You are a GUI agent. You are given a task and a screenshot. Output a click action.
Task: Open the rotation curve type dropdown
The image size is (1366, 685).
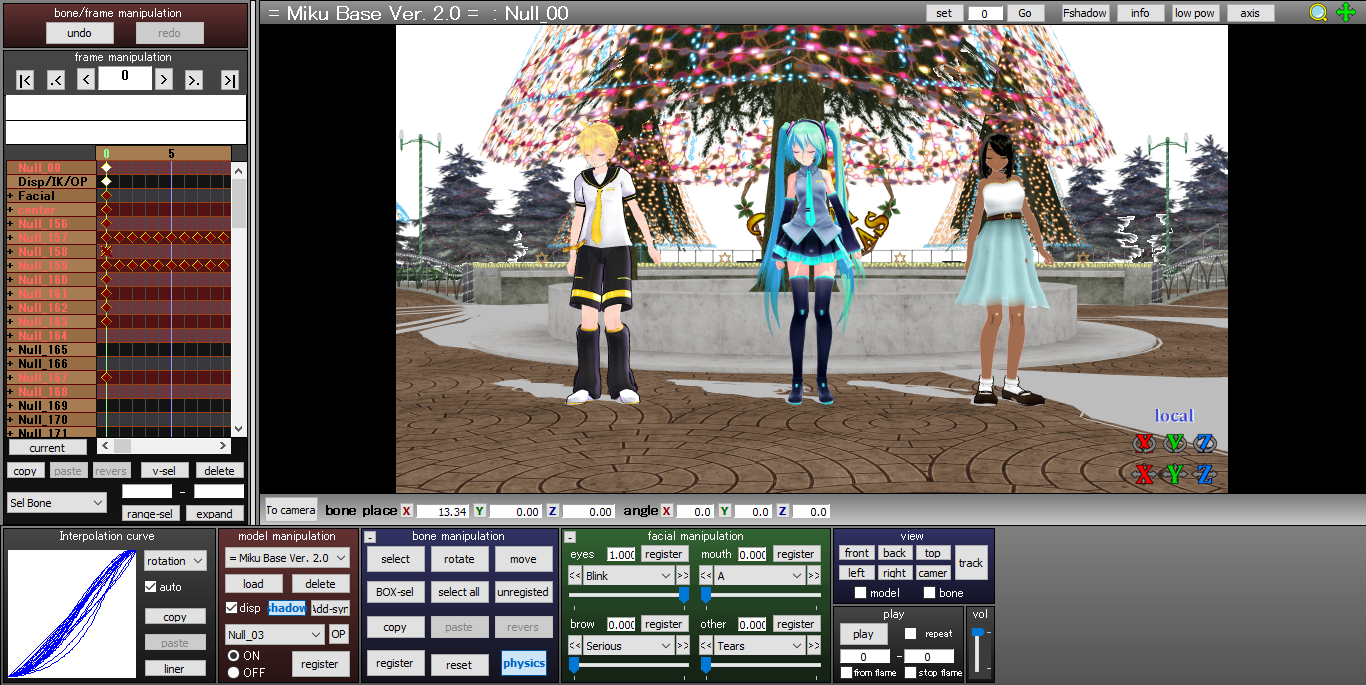pyautogui.click(x=175, y=560)
